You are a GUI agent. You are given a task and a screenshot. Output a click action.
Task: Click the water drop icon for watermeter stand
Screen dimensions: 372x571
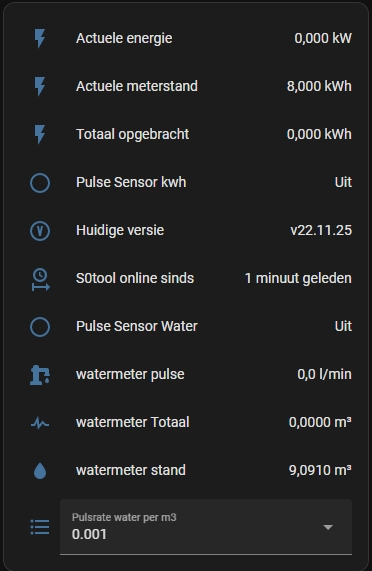tap(40, 470)
